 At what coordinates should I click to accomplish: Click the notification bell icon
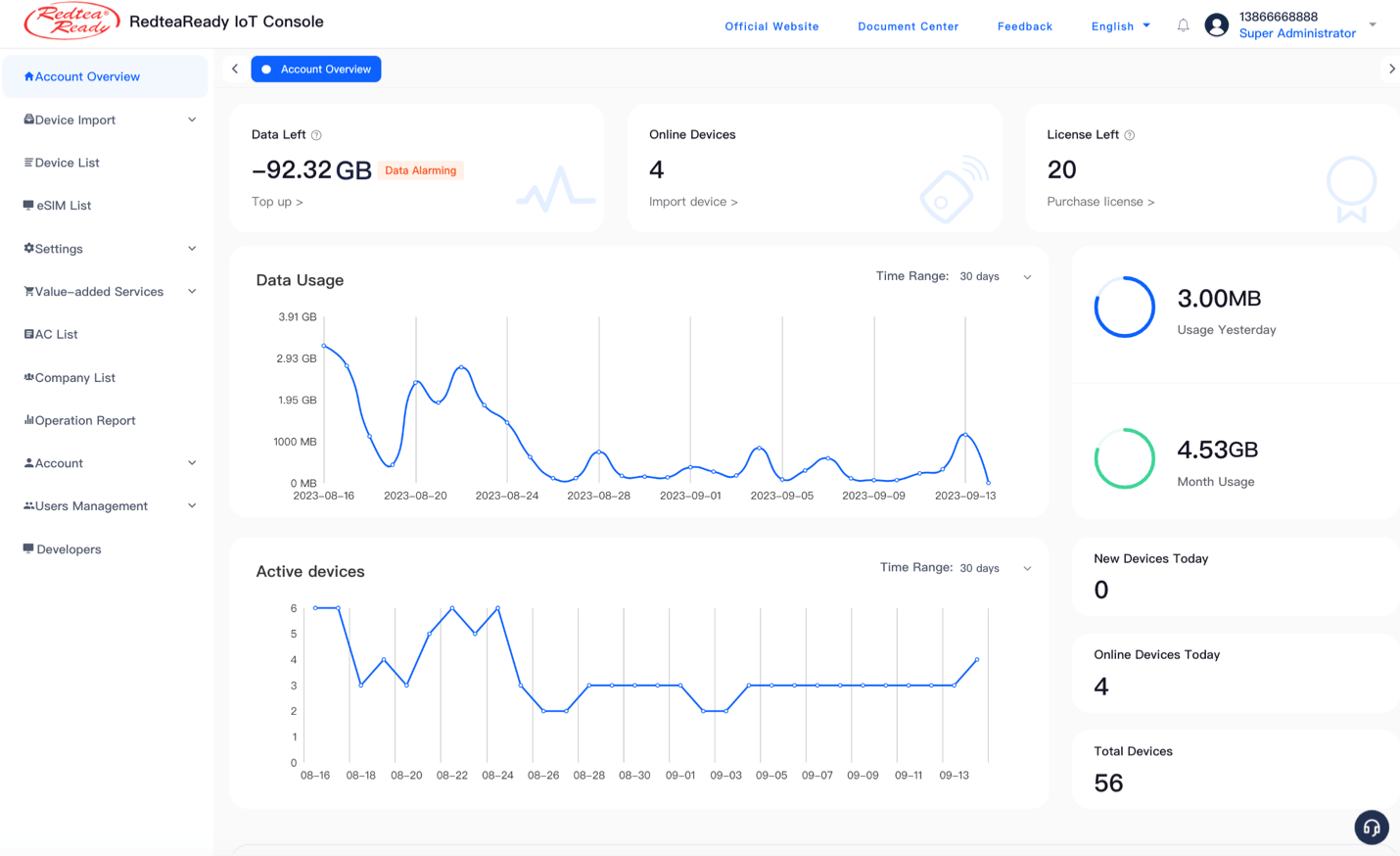click(1183, 25)
